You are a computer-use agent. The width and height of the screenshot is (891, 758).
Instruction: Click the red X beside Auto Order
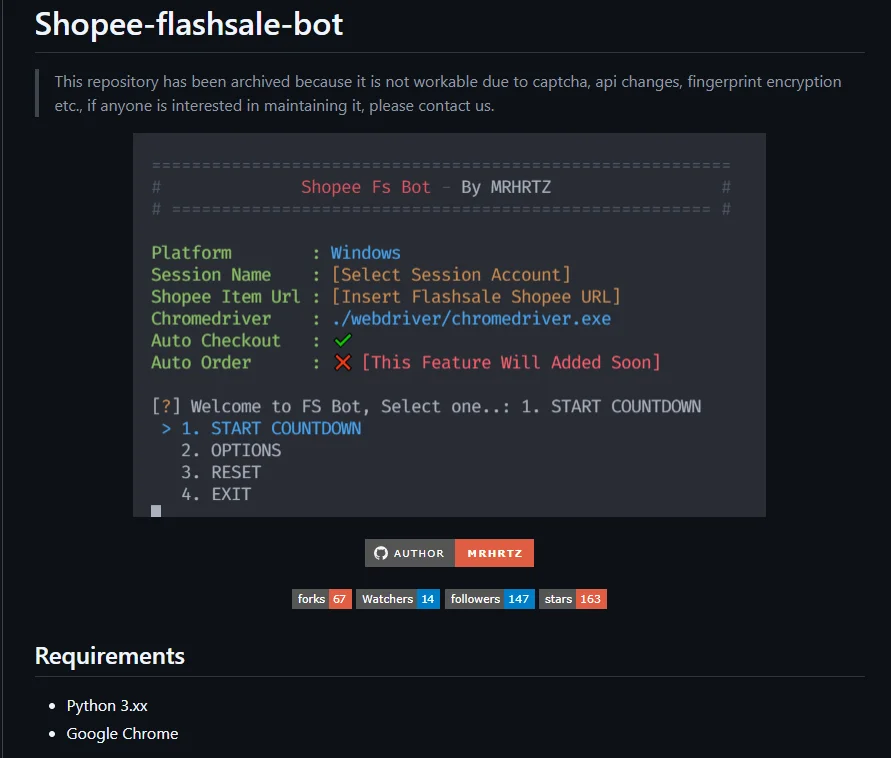(343, 362)
